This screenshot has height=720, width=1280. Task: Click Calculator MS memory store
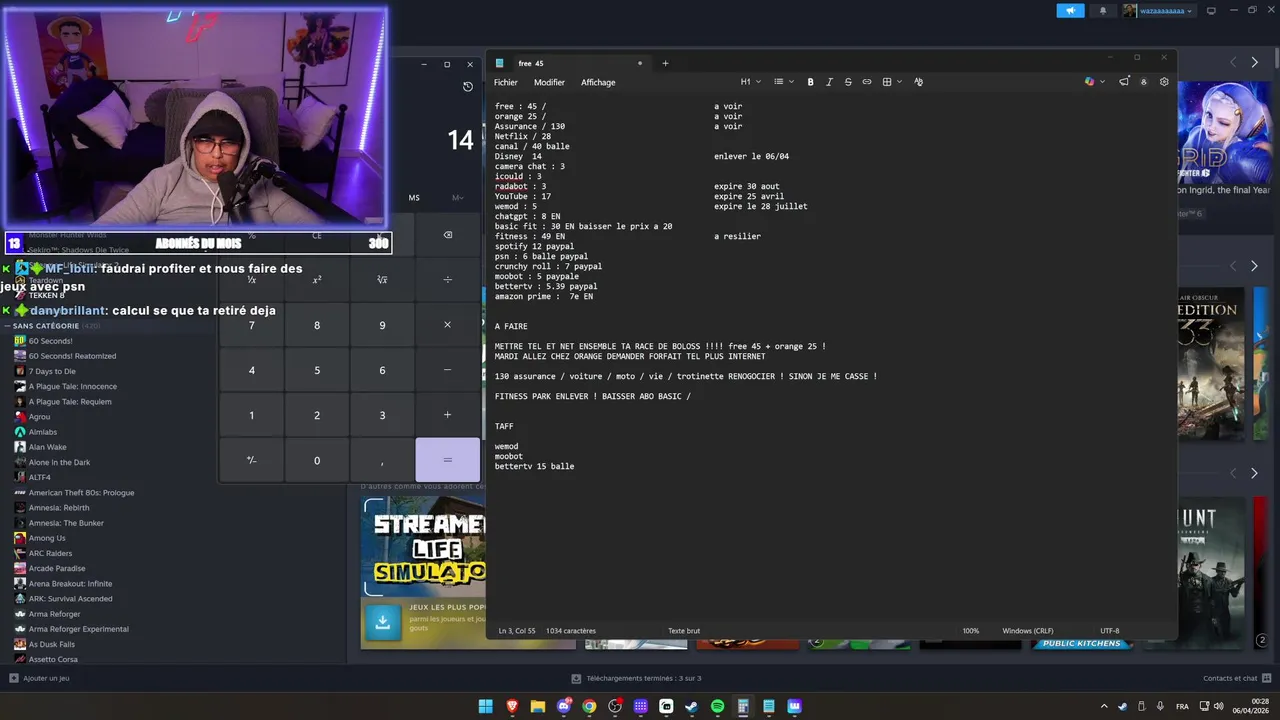pyautogui.click(x=414, y=198)
